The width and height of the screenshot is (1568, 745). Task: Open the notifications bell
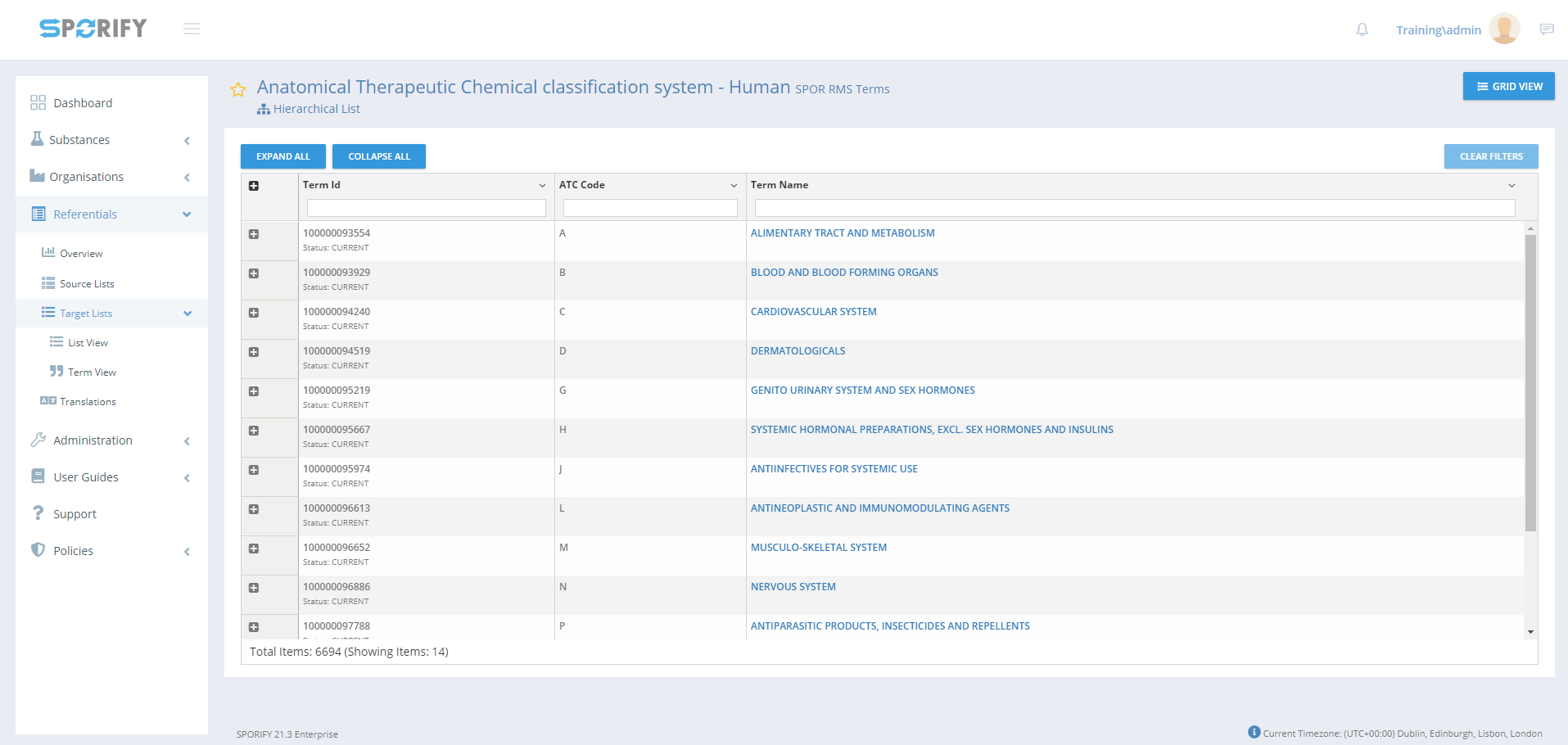click(1362, 30)
